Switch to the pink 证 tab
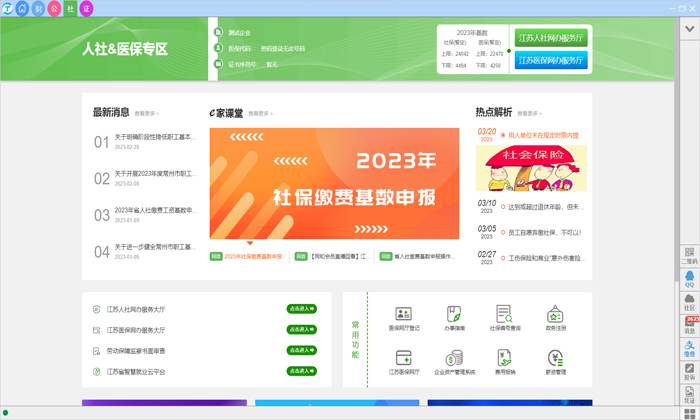This screenshot has height=420, width=700. point(86,8)
